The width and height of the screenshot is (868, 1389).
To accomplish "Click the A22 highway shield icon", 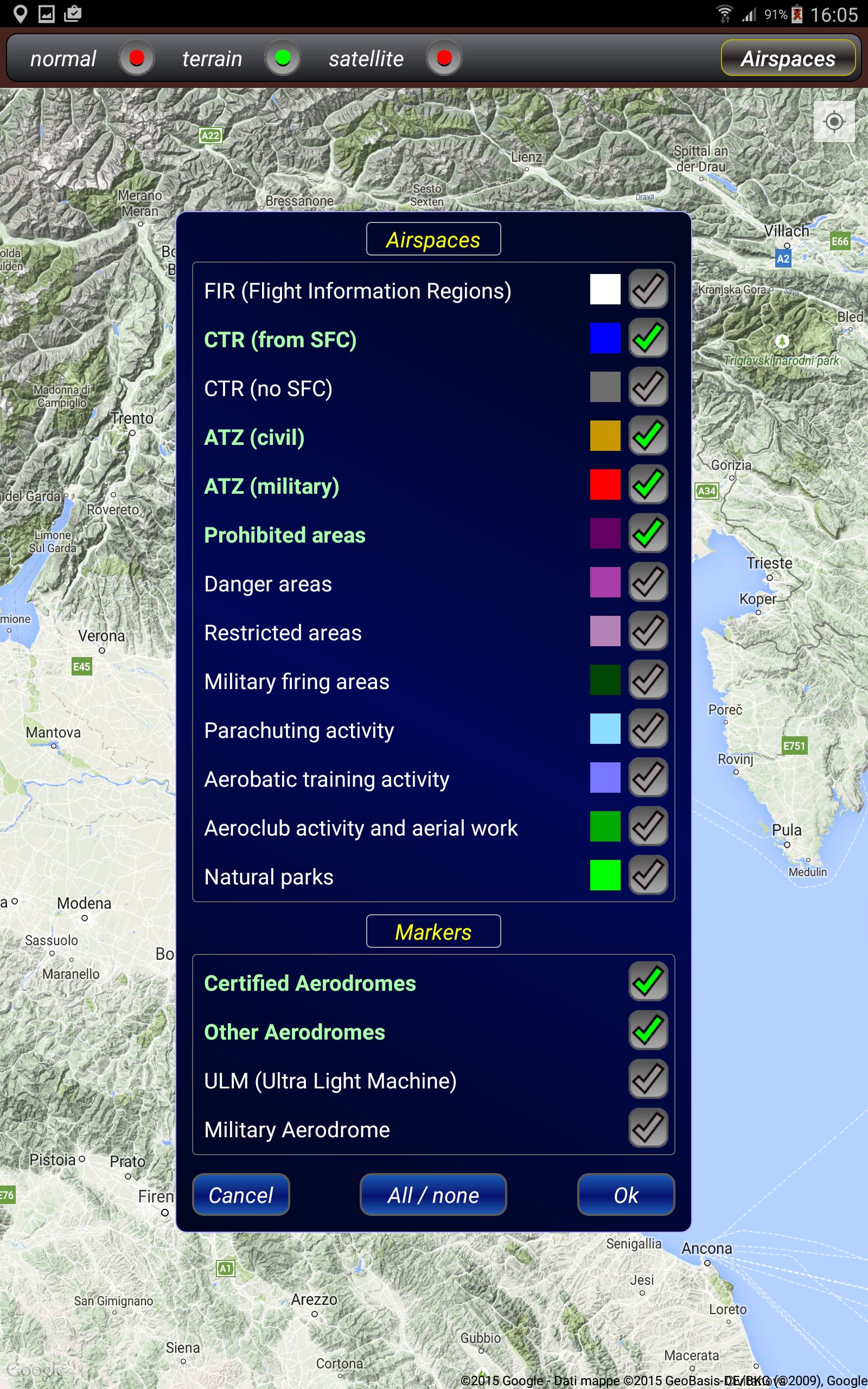I will pos(210,136).
